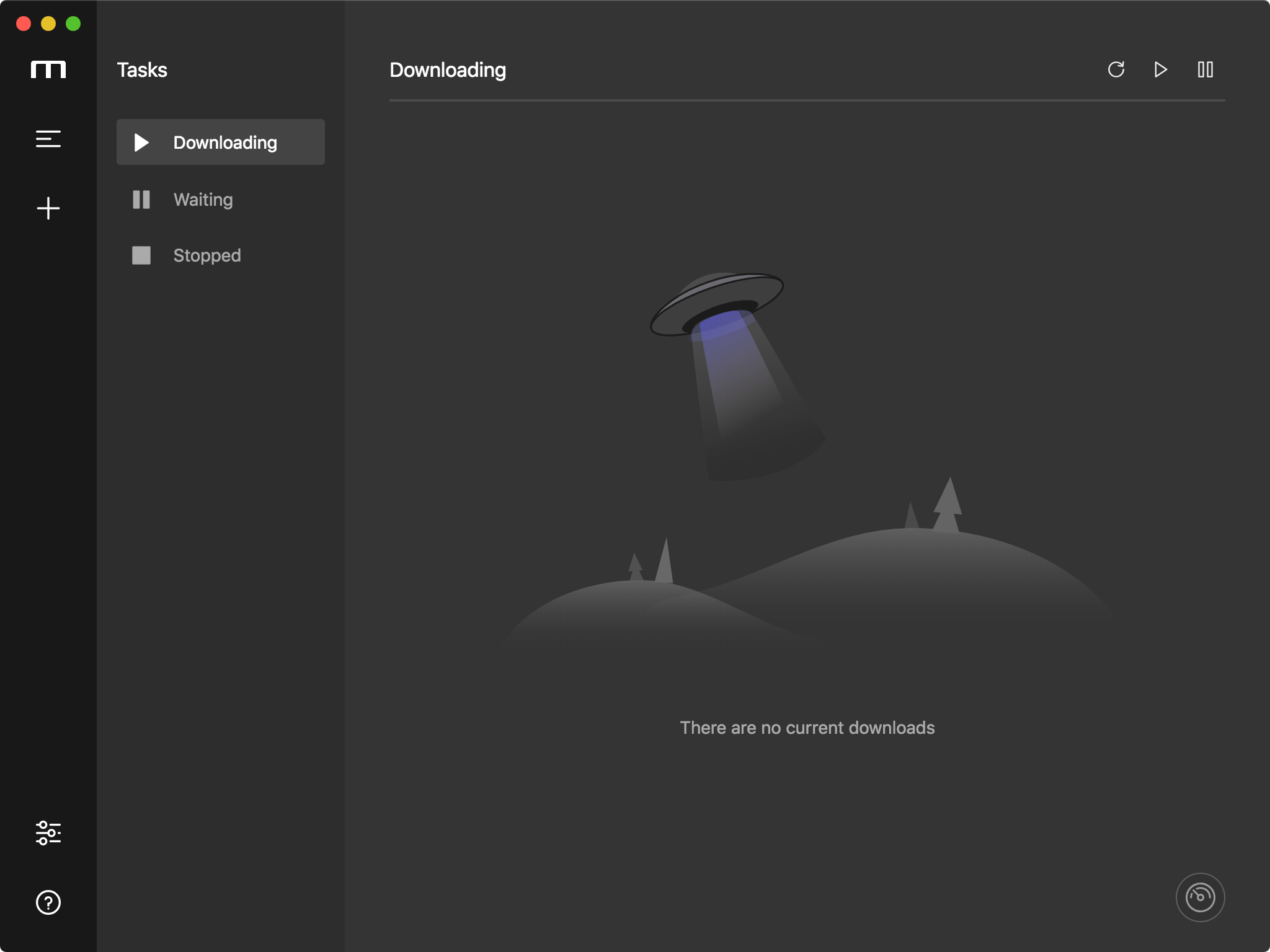Open the help question mark icon
The image size is (1270, 952).
[x=48, y=902]
